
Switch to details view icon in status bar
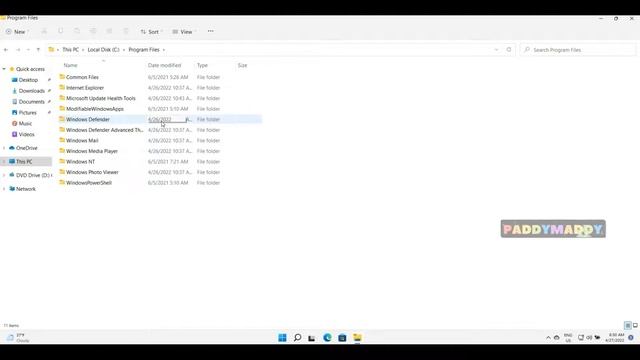[628, 325]
